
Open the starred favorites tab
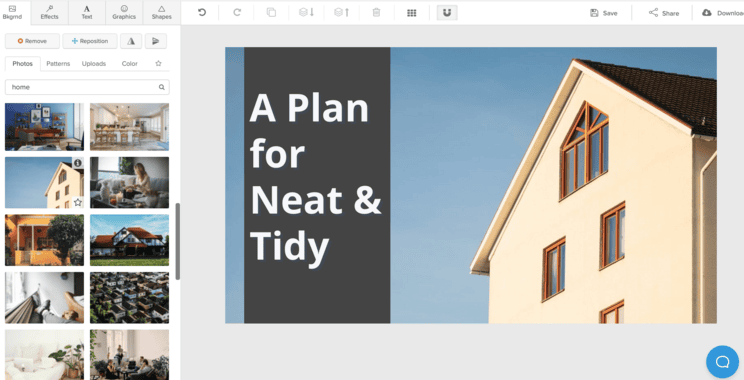[158, 63]
